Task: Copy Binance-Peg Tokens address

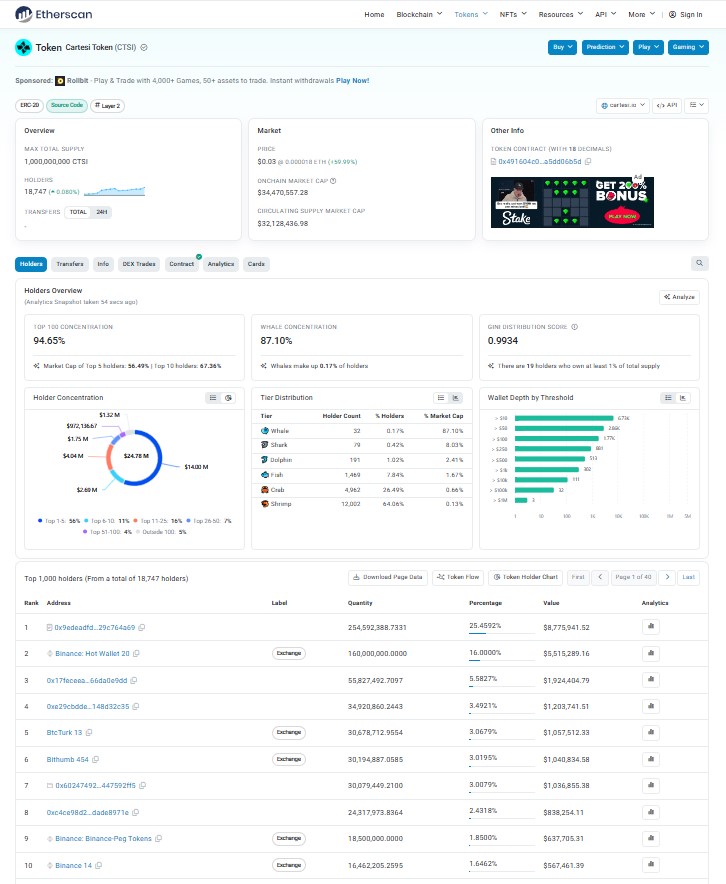Action: pos(158,838)
